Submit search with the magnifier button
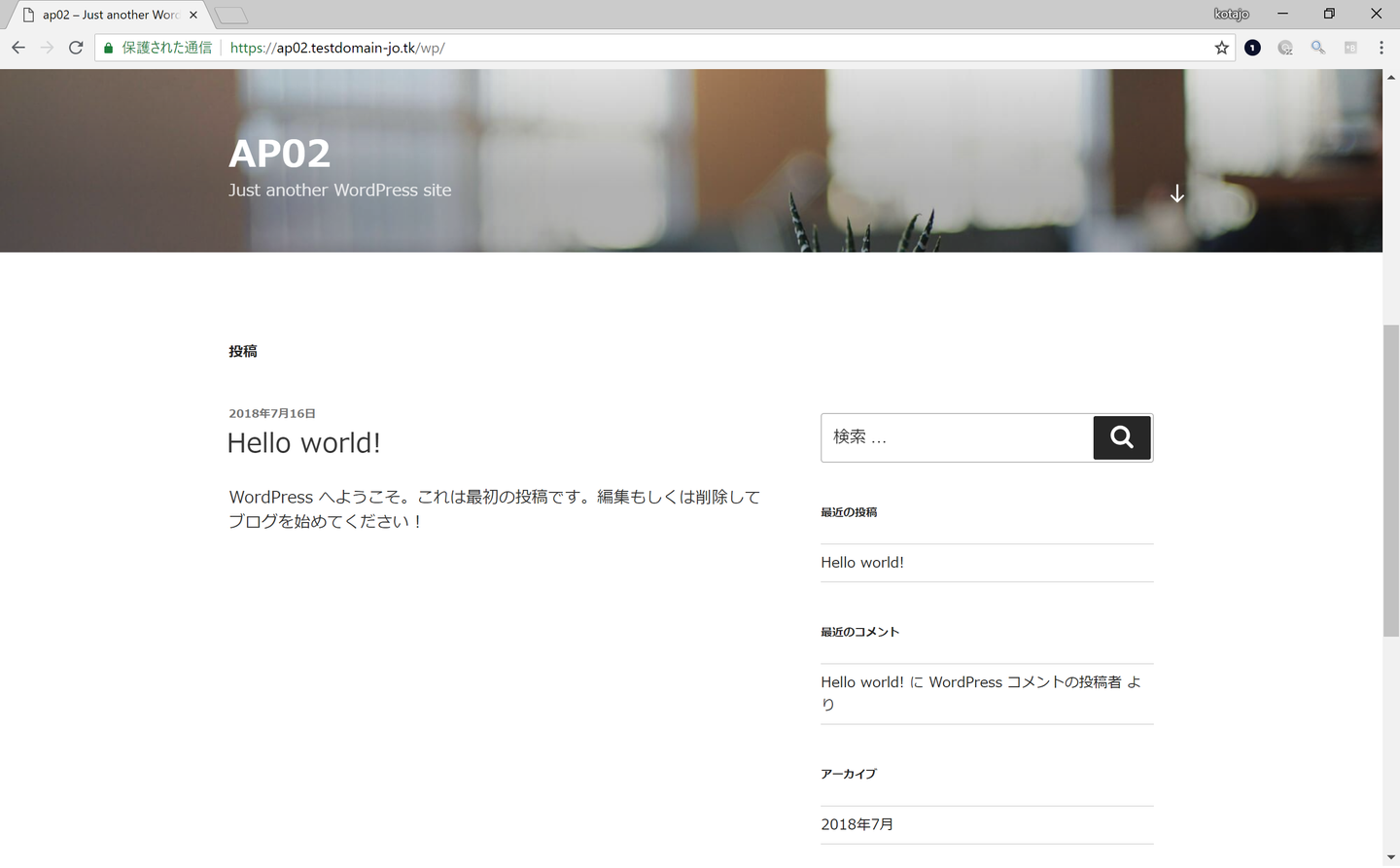 tap(1122, 437)
